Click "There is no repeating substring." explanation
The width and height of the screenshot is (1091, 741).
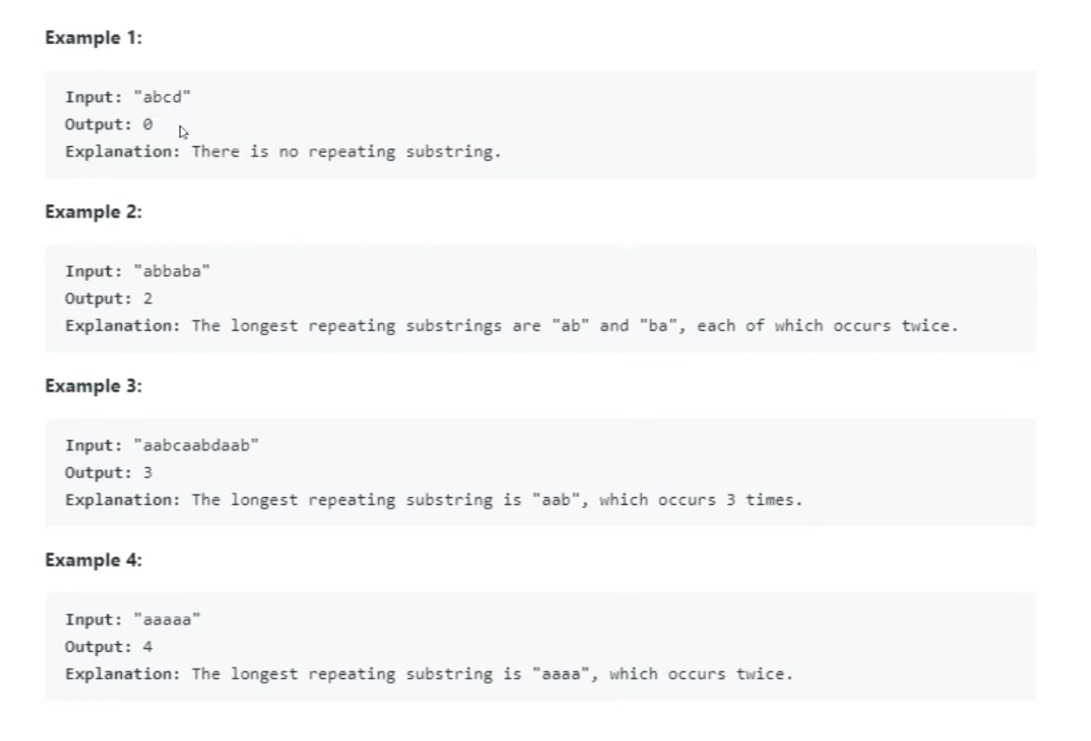345,152
